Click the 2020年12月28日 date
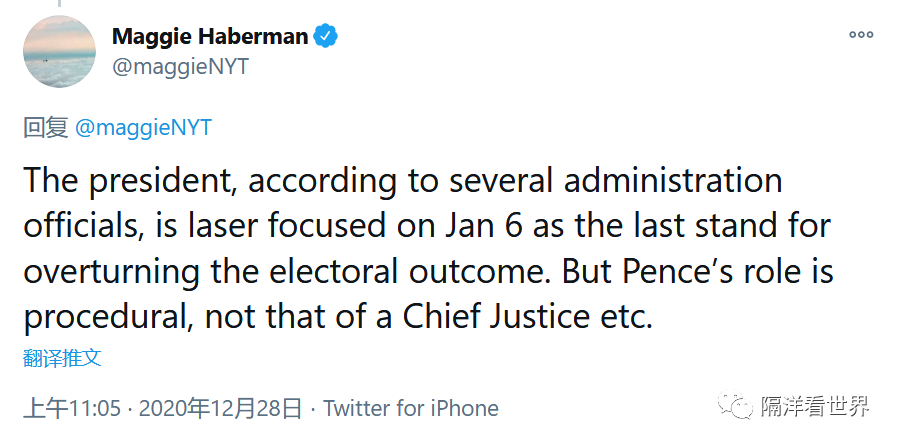This screenshot has width=898, height=445. (220, 408)
